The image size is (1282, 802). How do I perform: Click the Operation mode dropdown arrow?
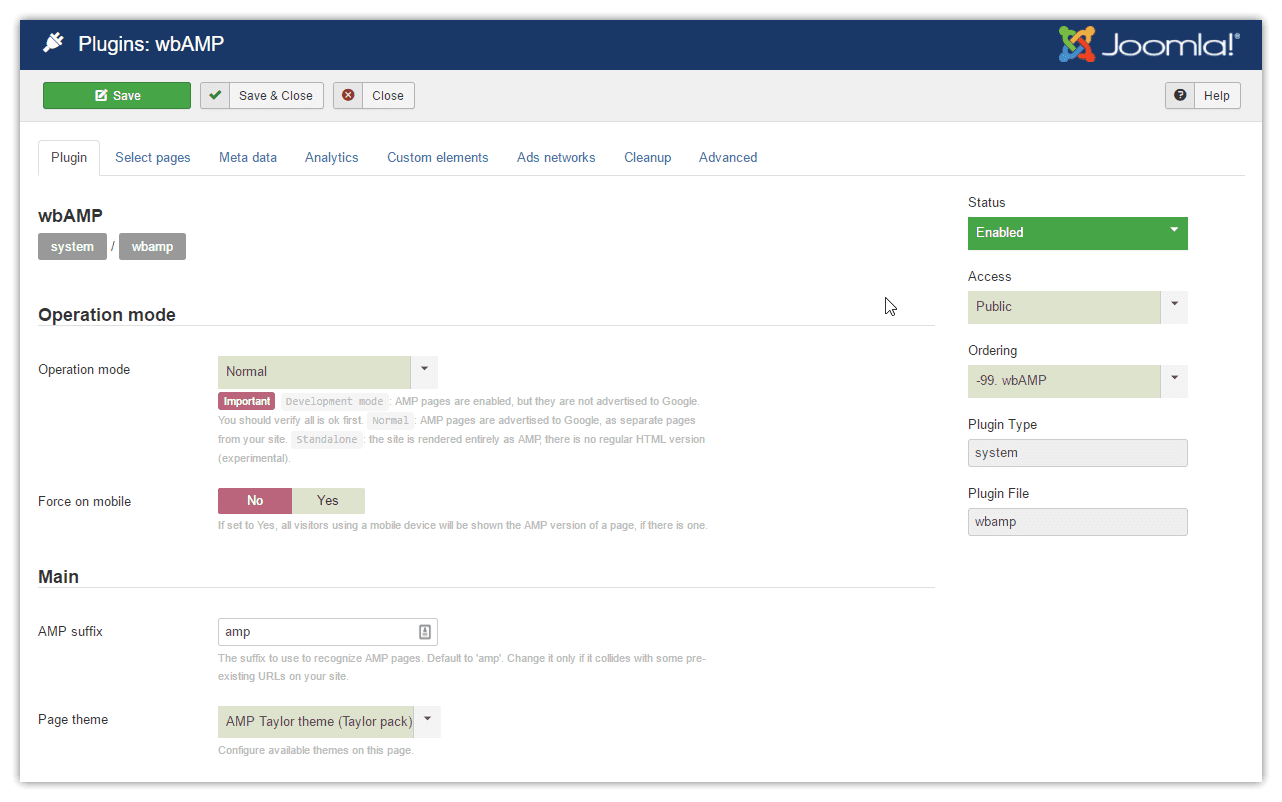point(425,371)
